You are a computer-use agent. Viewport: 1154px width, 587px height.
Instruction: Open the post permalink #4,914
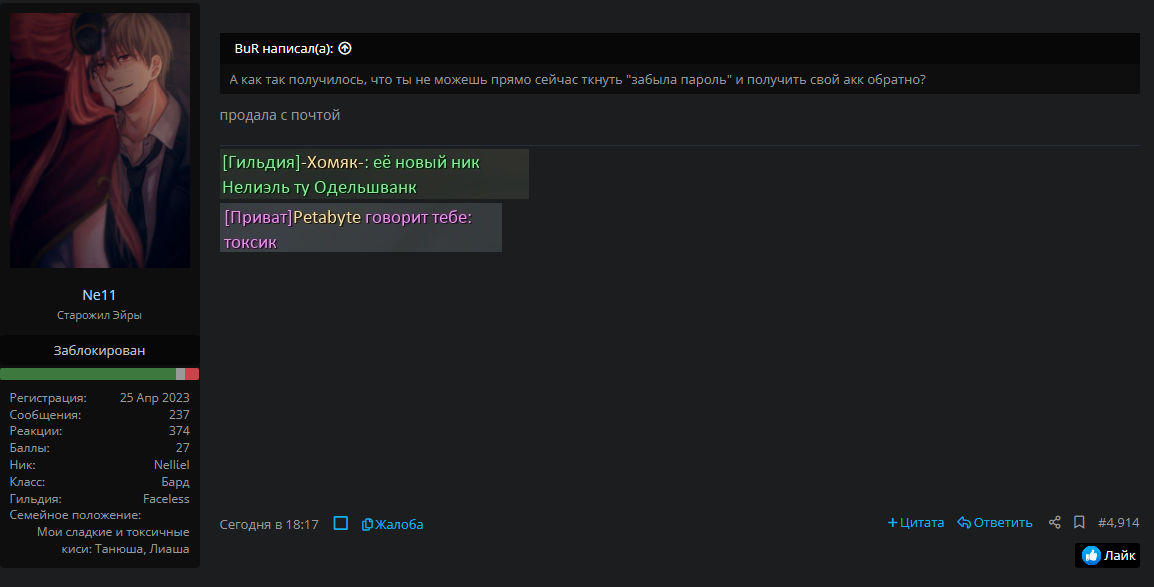[x=1118, y=523]
